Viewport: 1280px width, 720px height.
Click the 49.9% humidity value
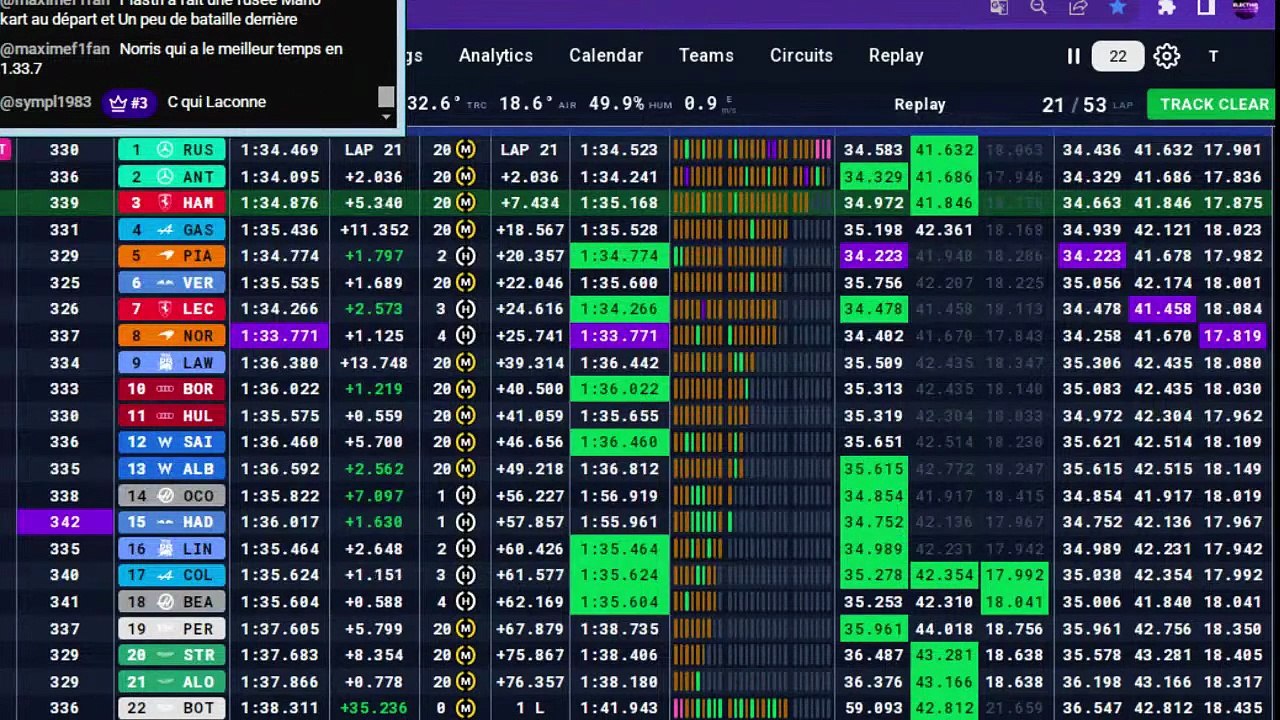pyautogui.click(x=616, y=104)
